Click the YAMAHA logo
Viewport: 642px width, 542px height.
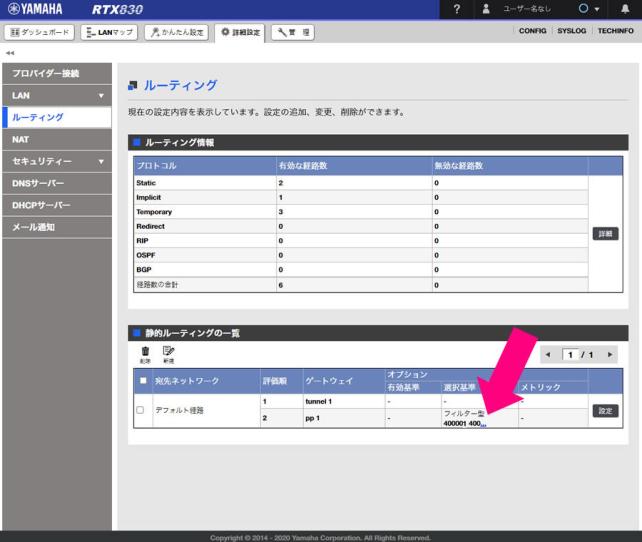[x=35, y=9]
